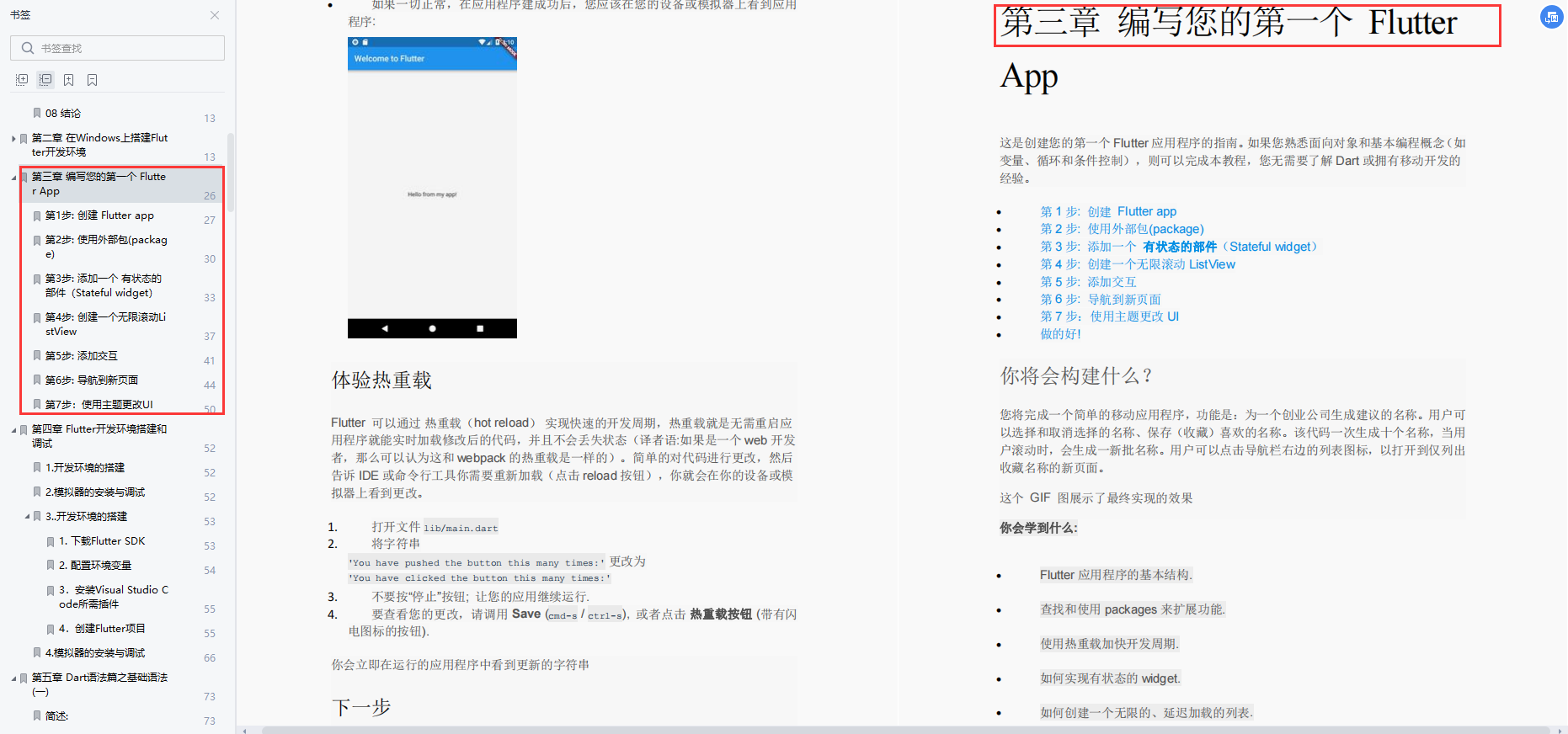Go to bookmark 4. 创建Flutter项目

[x=102, y=629]
